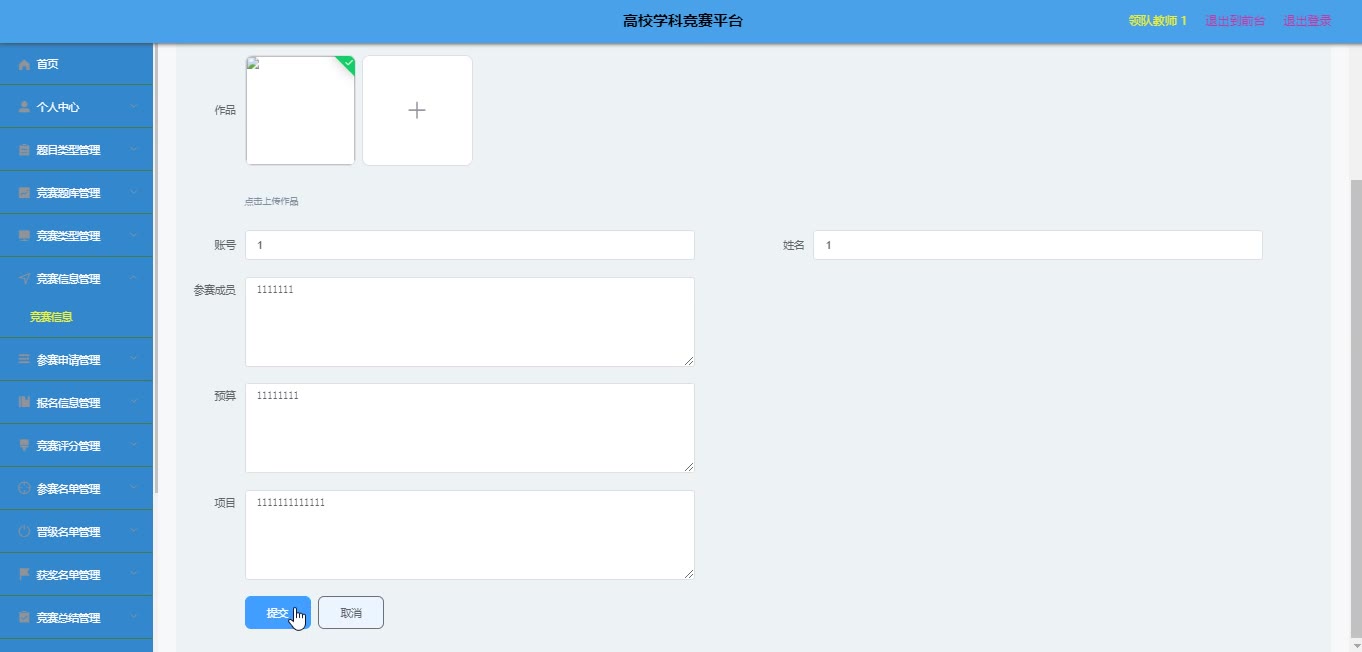Click the uploaded 作品 thumbnail
1362x652 pixels.
300,111
